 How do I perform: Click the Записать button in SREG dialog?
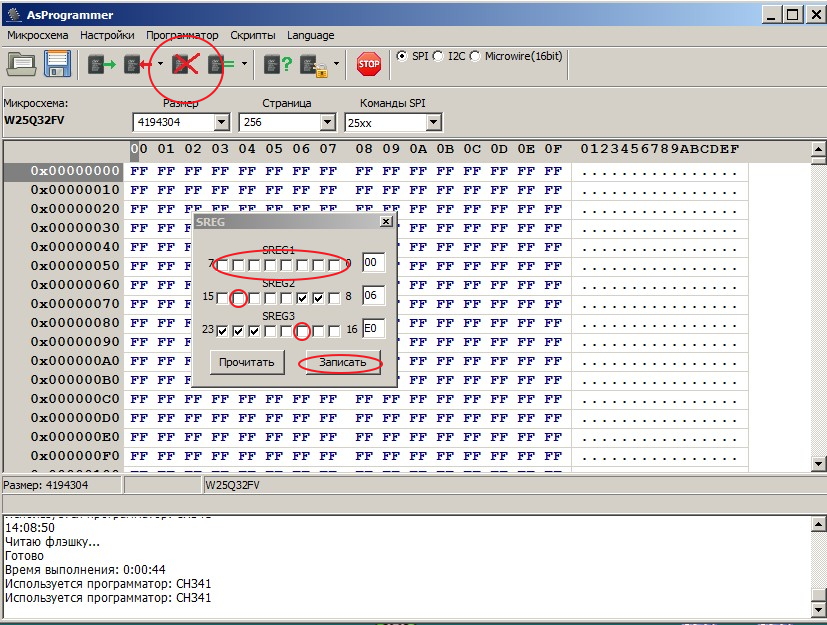pyautogui.click(x=343, y=362)
